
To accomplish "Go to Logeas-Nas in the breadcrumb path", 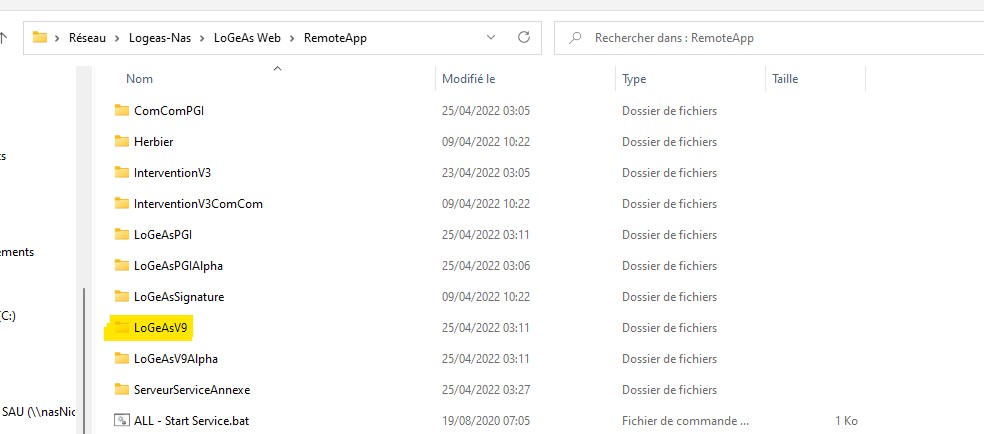I will click(164, 38).
